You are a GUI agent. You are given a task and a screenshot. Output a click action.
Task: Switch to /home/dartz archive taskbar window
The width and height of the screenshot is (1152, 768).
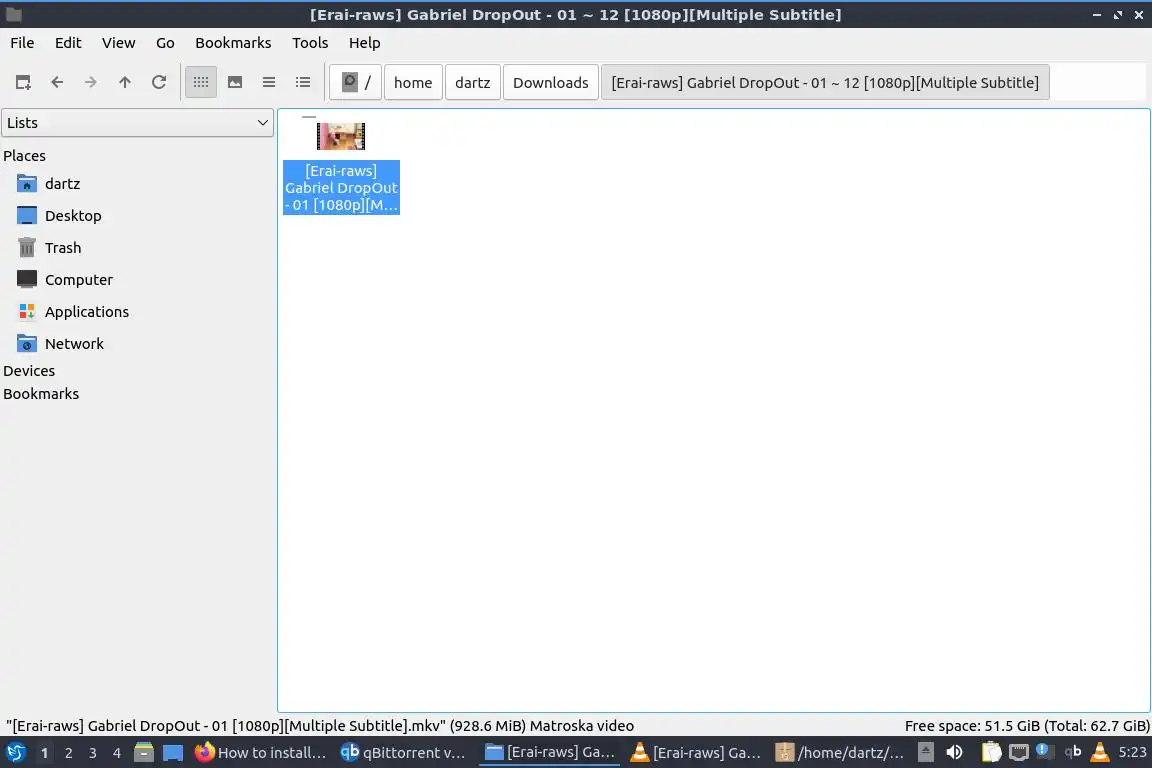[x=840, y=753]
